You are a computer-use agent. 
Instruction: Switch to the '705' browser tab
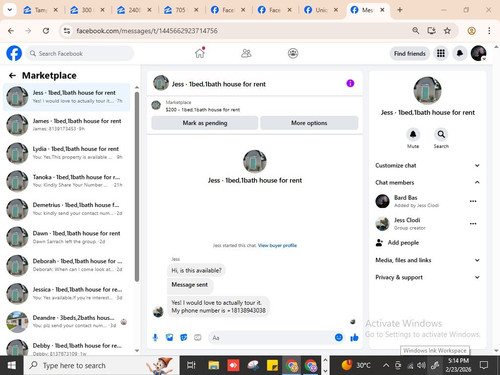181,10
